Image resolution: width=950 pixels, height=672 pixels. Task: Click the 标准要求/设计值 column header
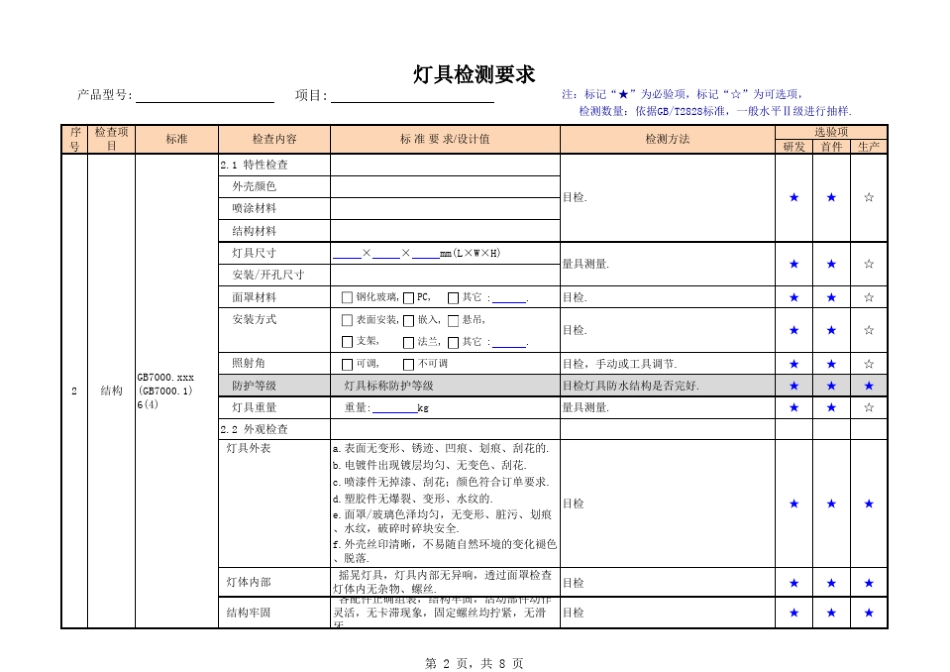point(445,139)
